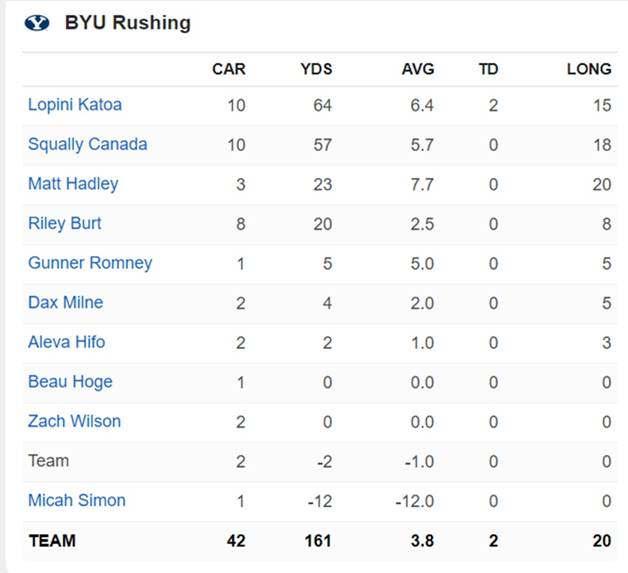Select the Micah Simon link
The width and height of the screenshot is (628, 573).
[x=77, y=500]
